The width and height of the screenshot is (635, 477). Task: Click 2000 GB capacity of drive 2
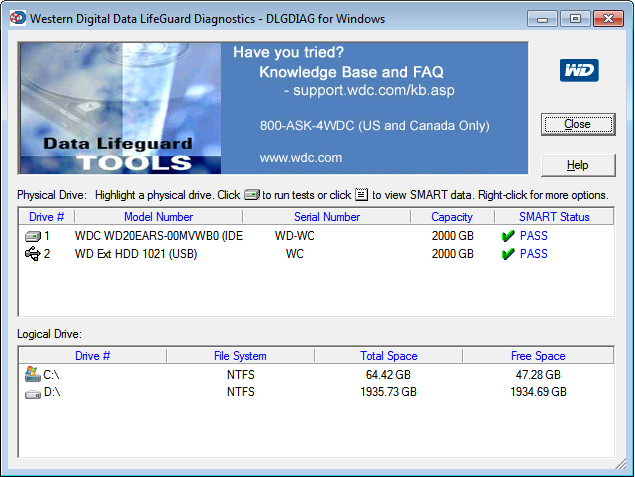click(x=452, y=254)
